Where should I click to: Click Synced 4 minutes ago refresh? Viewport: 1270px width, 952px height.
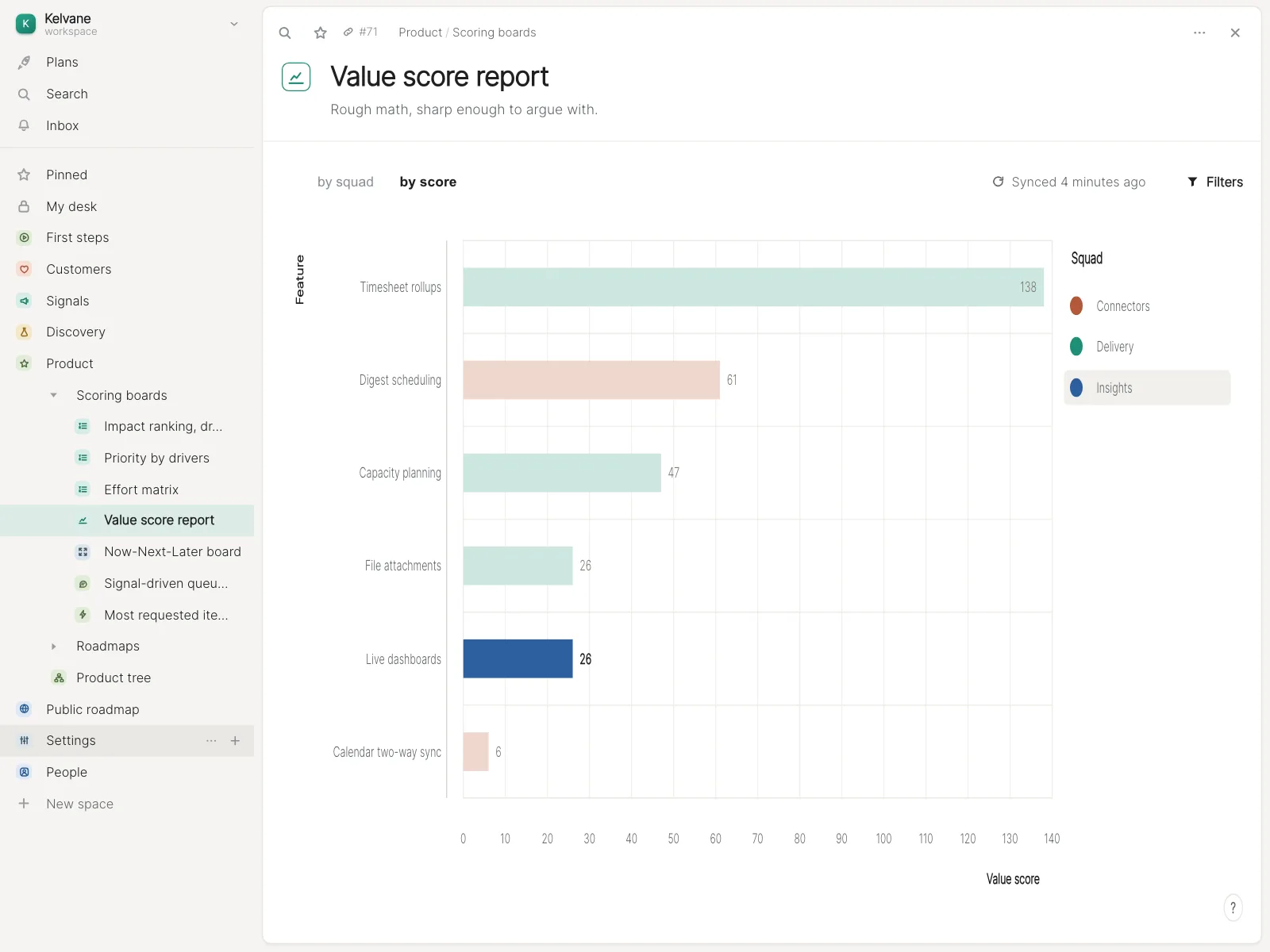coord(1068,182)
